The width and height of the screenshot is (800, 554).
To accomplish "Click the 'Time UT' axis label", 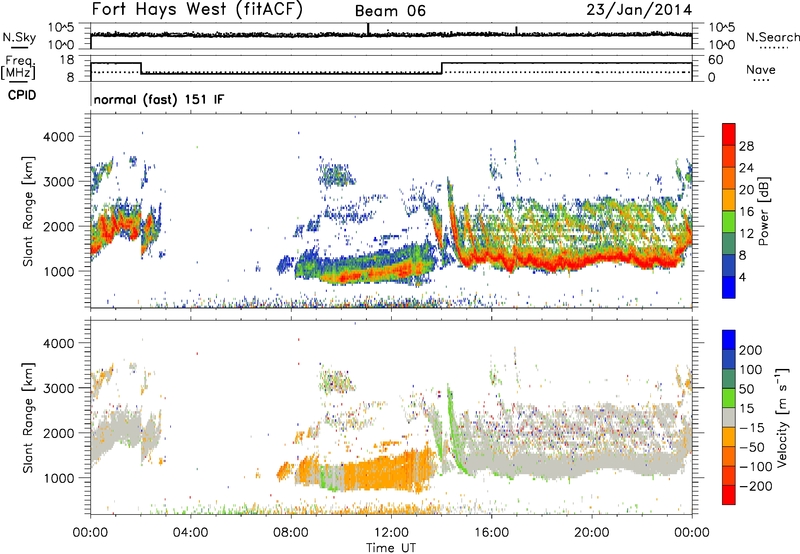I will 391,548.
